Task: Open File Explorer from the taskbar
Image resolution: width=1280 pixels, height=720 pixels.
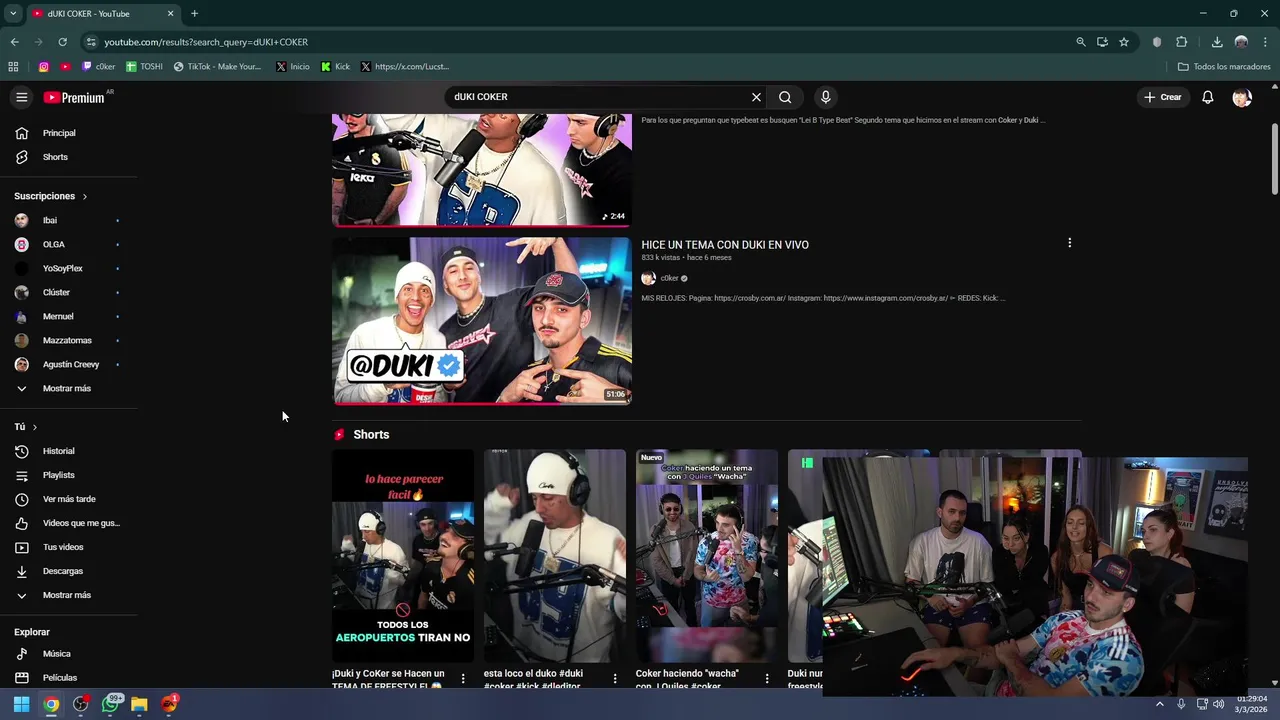Action: (x=139, y=704)
